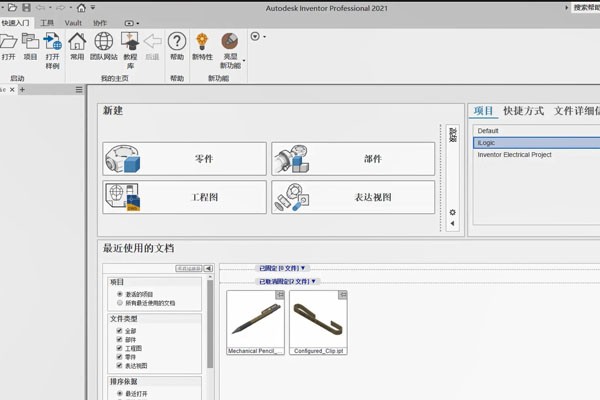Image resolution: width=600 pixels, height=400 pixels.
Task: Collapse the New panel with left triangle
Action: 452,223
